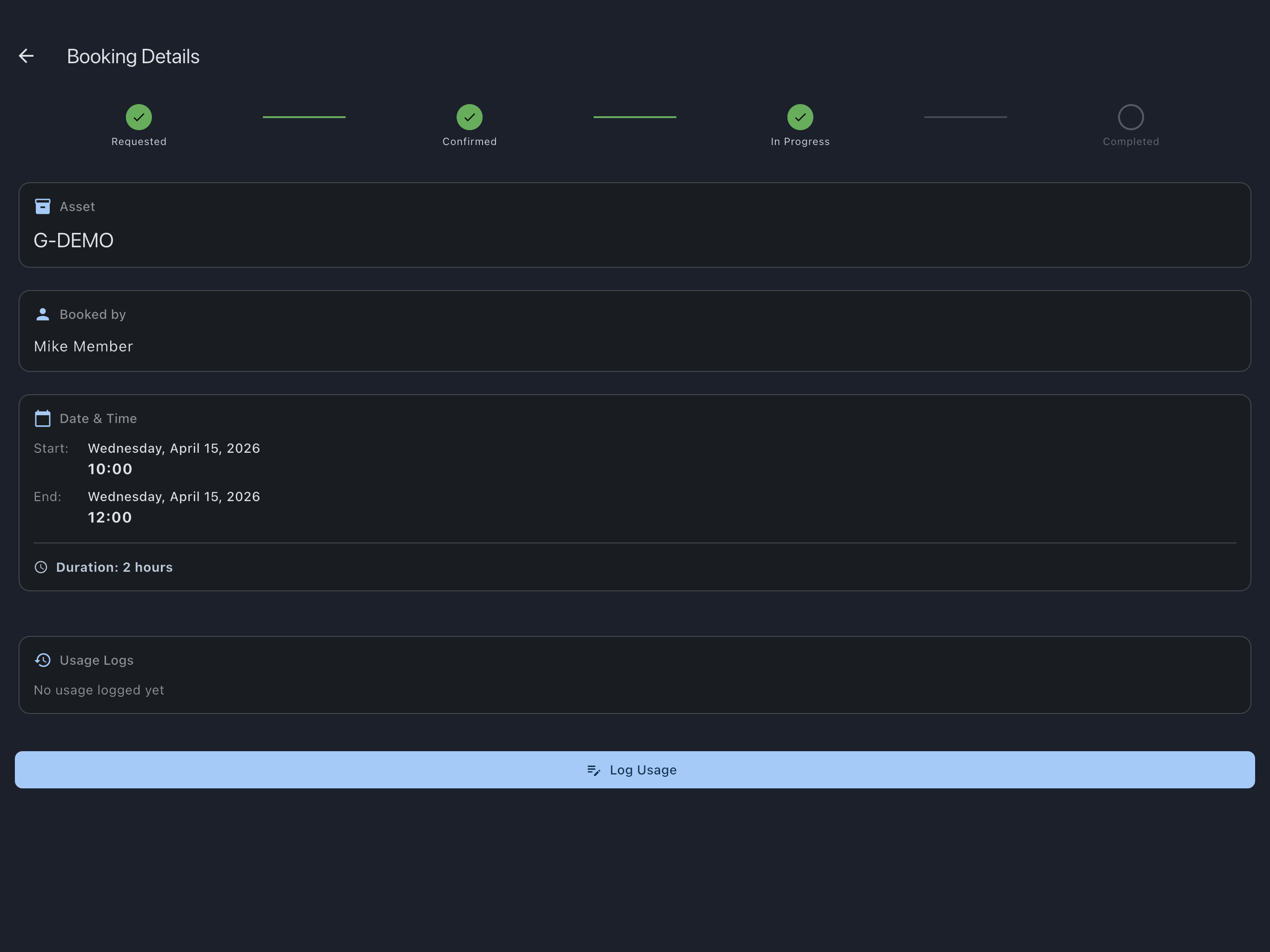
Task: Click the Duration: 2 hours text
Action: (114, 567)
